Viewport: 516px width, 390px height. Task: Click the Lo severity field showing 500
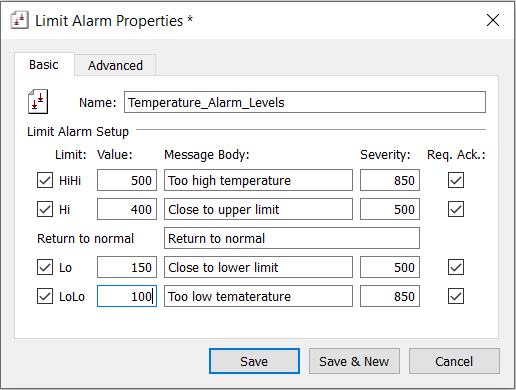click(390, 267)
